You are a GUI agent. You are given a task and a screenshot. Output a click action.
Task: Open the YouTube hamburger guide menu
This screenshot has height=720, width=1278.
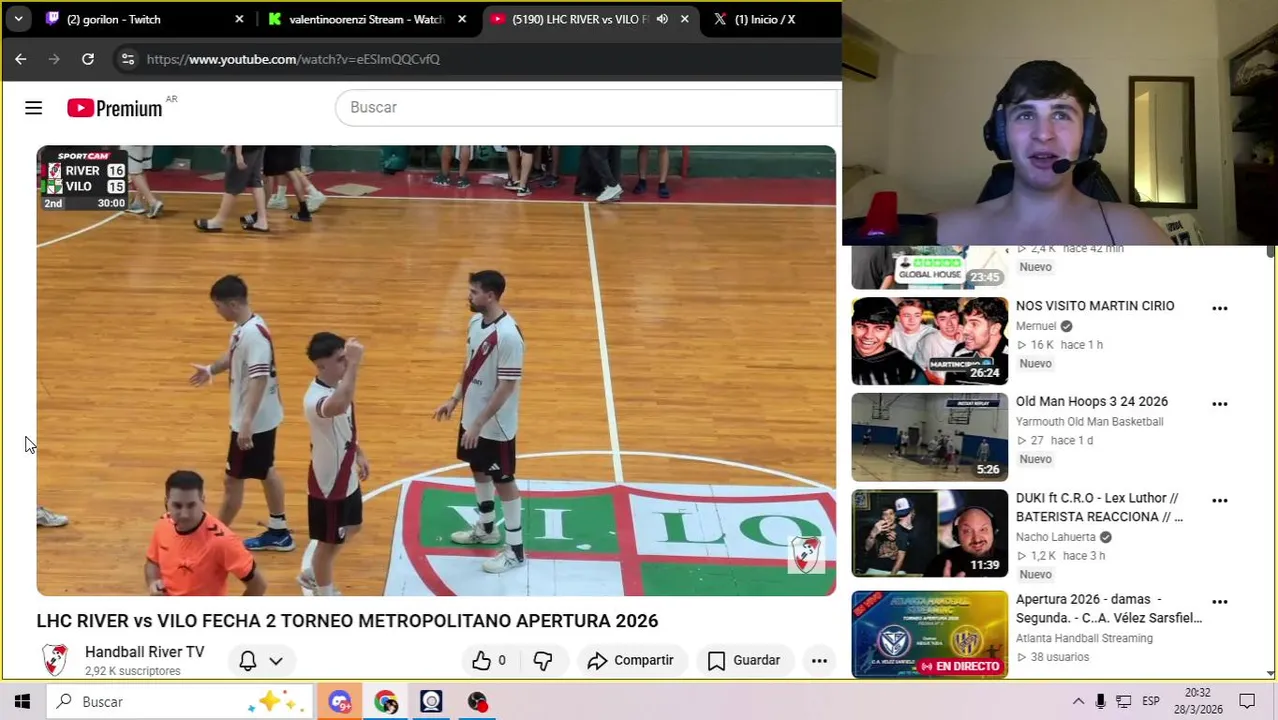coord(33,108)
